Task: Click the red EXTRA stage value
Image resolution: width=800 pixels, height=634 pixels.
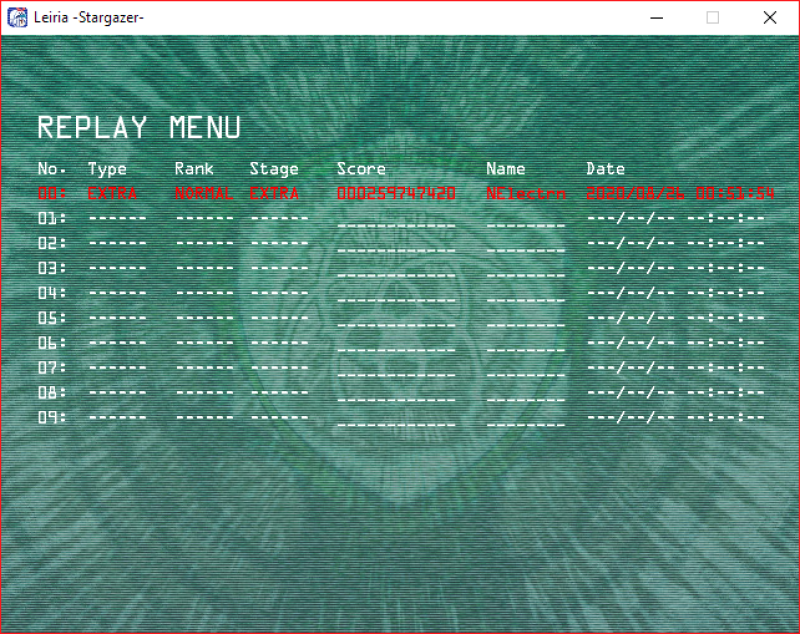Action: point(274,193)
